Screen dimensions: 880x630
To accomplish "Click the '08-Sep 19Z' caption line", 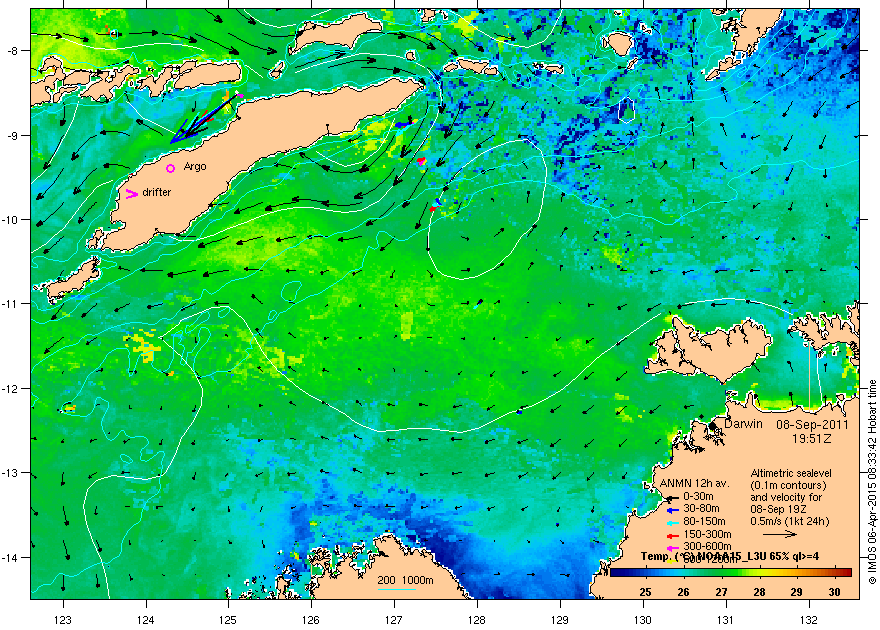I will pyautogui.click(x=778, y=509).
